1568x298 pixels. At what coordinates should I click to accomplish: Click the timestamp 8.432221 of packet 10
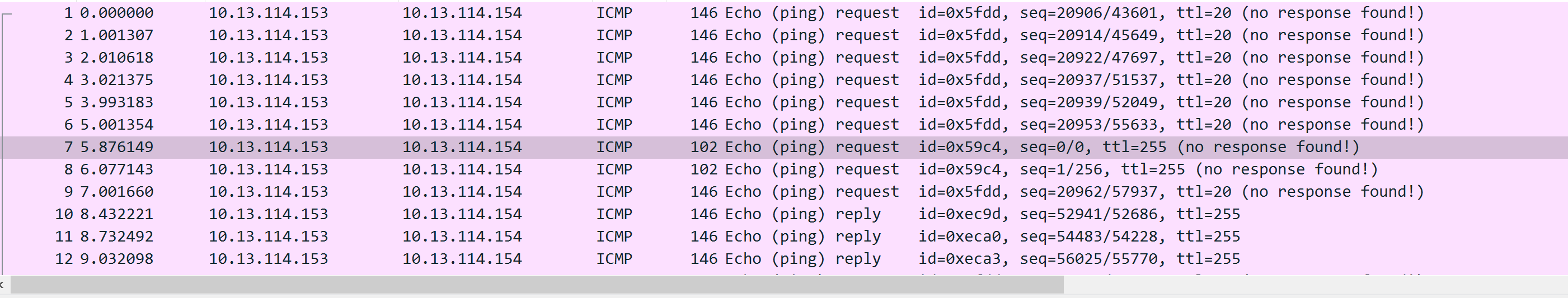(116, 214)
